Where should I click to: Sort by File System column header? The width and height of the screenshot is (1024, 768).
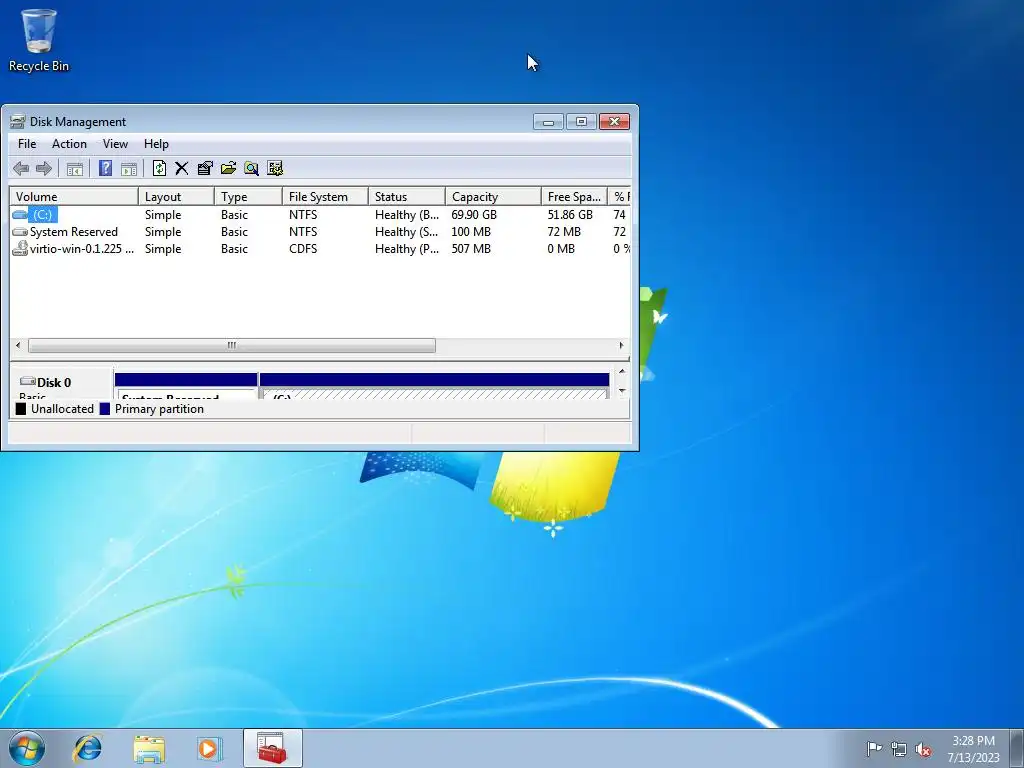[x=325, y=197]
